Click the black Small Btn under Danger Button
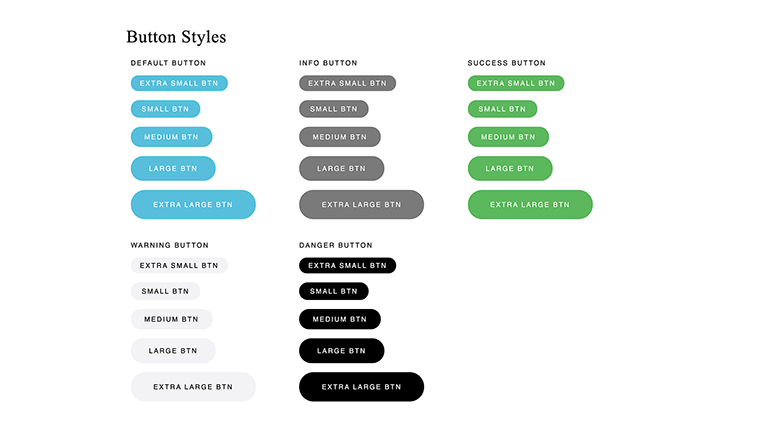 click(334, 291)
